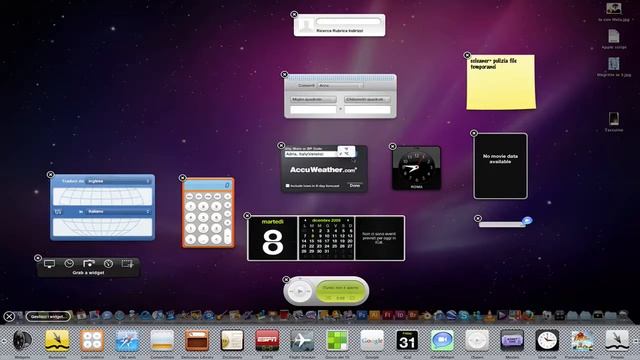Add the Web Clip compass widget from the widget bar
This screenshot has height=360, width=640.
tap(127, 340)
